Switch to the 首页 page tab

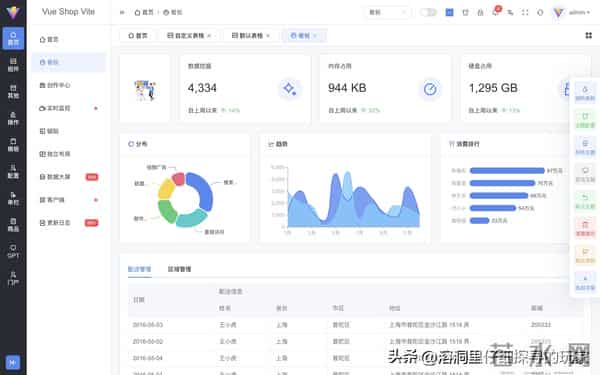point(138,36)
